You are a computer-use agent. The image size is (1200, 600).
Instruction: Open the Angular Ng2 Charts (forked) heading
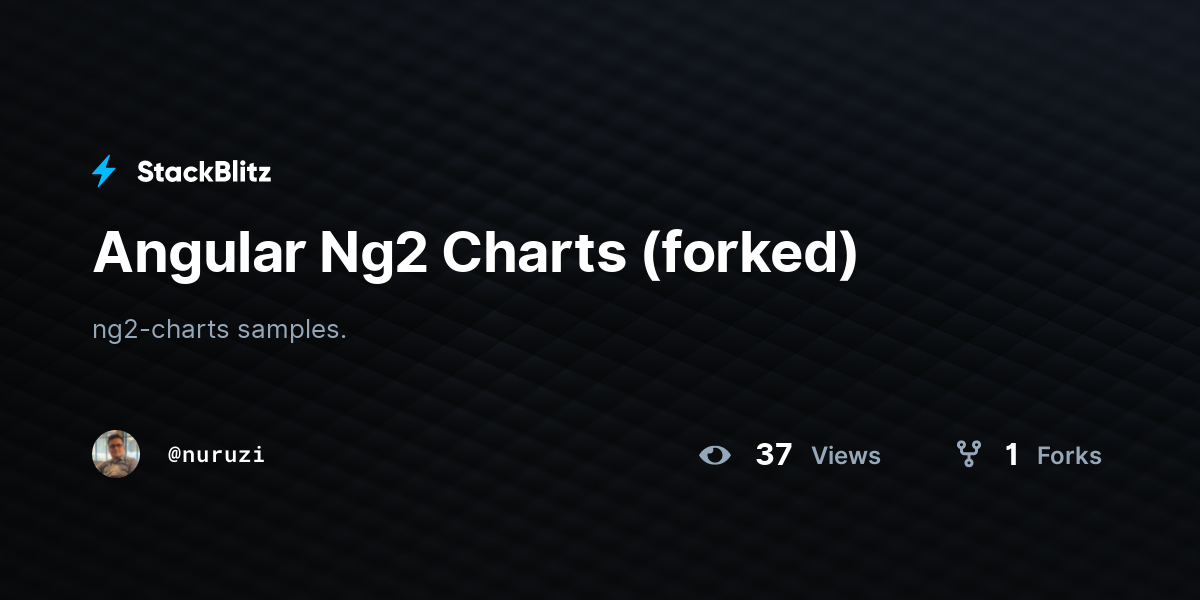[x=475, y=255]
